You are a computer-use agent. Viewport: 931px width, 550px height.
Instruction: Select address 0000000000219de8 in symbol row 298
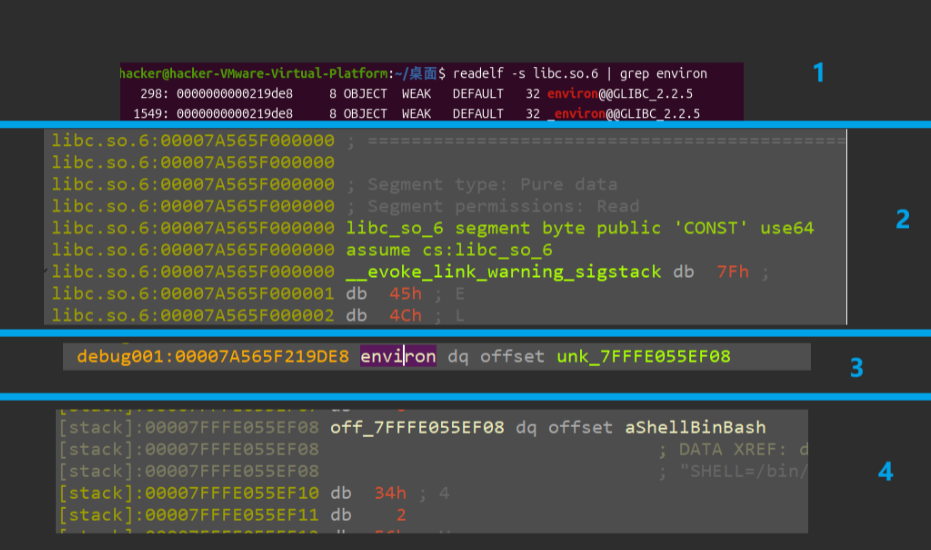[235, 94]
